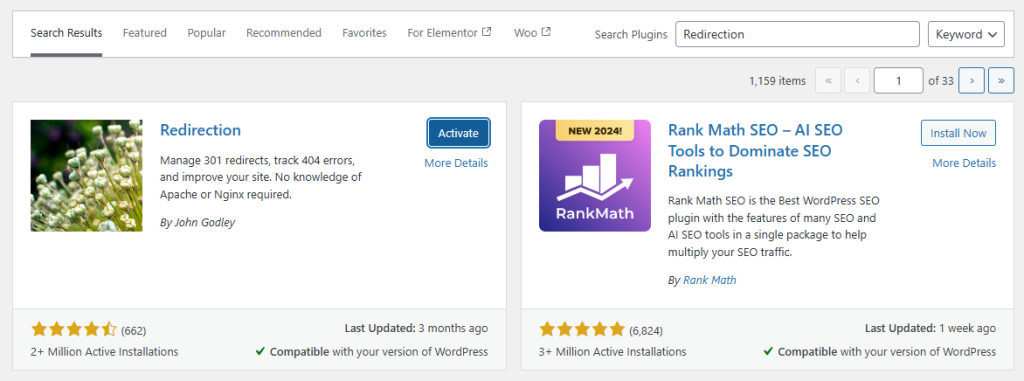This screenshot has width=1024, height=381.
Task: Jump to last page of results
Action: coord(1001,81)
